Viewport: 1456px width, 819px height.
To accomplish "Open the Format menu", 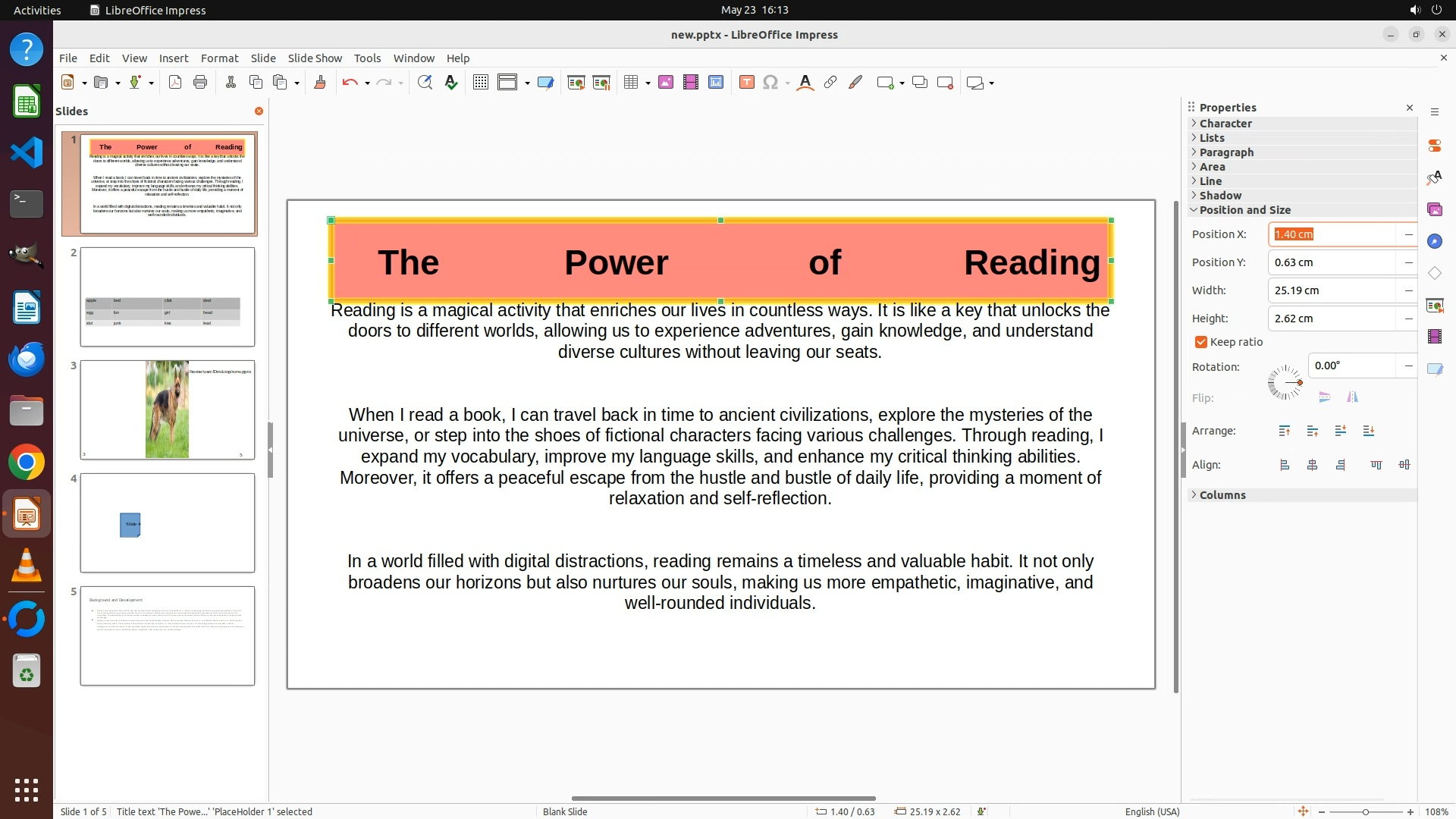I will (219, 58).
